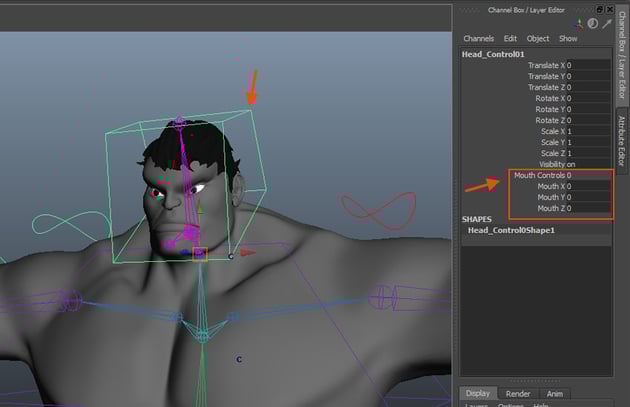Image resolution: width=630 pixels, height=407 pixels.
Task: Toggle the Visibility attribute value
Action: (x=571, y=164)
